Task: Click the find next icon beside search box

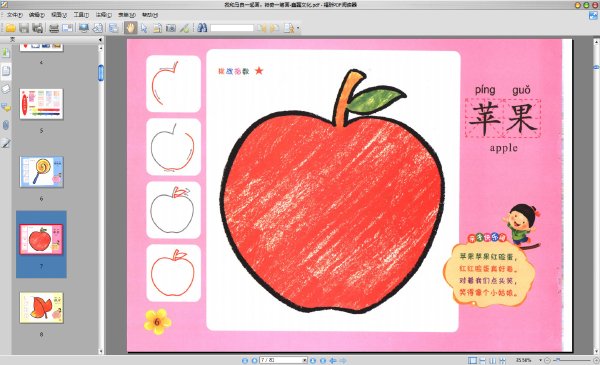Action: click(275, 28)
